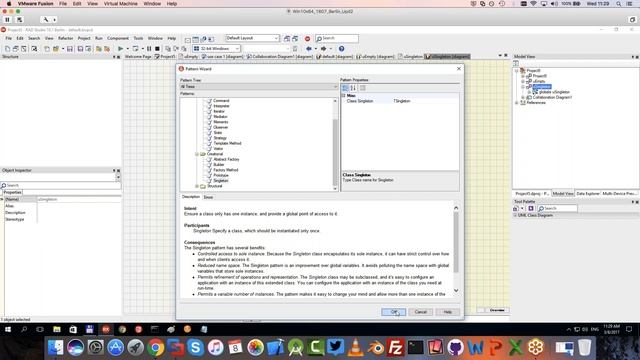Switch to the Welcome Page tab

[x=138, y=57]
